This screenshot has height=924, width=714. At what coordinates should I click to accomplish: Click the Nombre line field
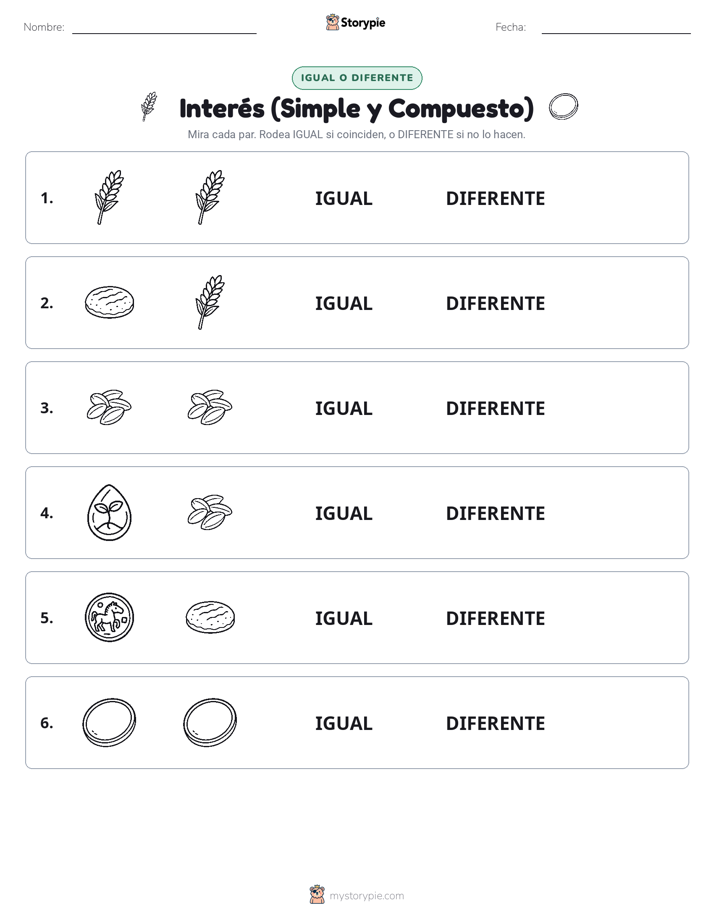tap(164, 27)
